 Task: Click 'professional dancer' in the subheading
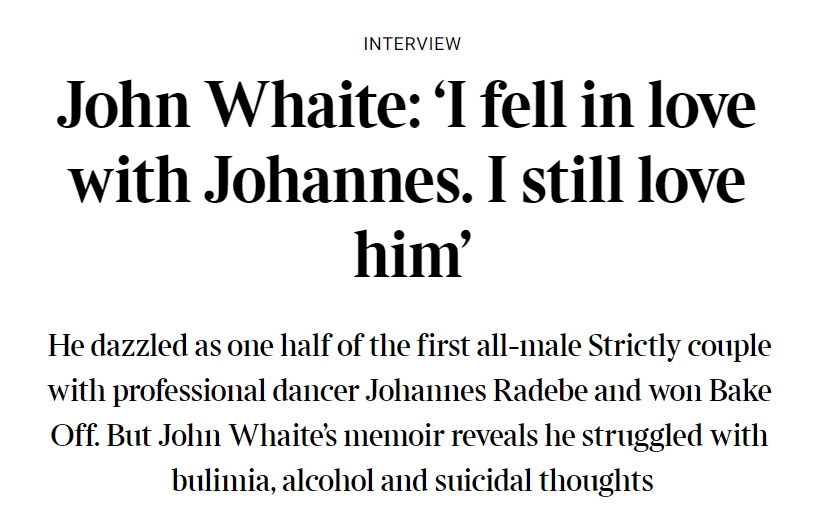(x=236, y=393)
